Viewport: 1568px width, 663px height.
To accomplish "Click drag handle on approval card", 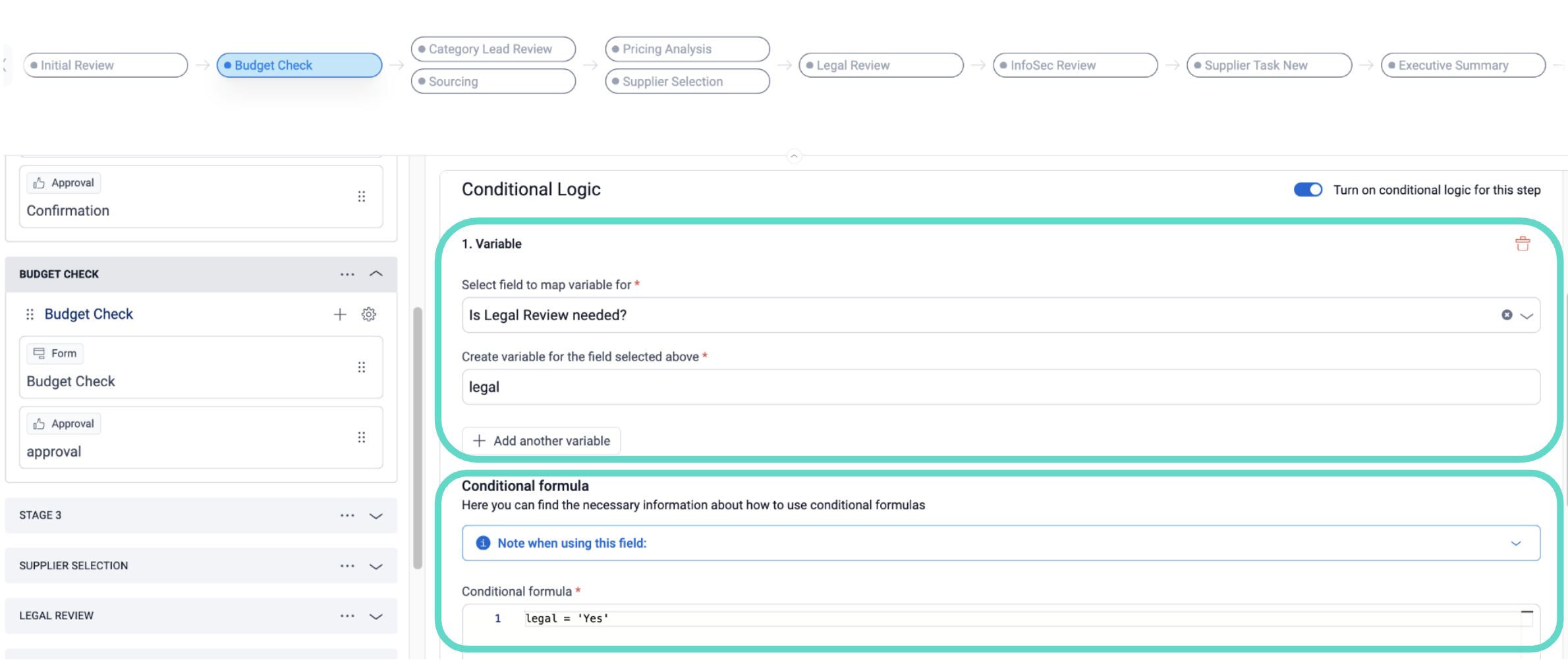I will (361, 438).
